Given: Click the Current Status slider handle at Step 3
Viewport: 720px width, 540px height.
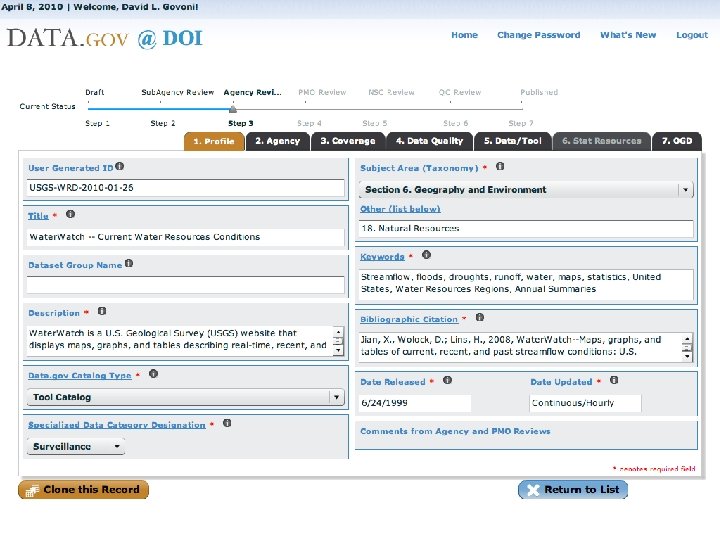Looking at the screenshot, I should 233,109.
